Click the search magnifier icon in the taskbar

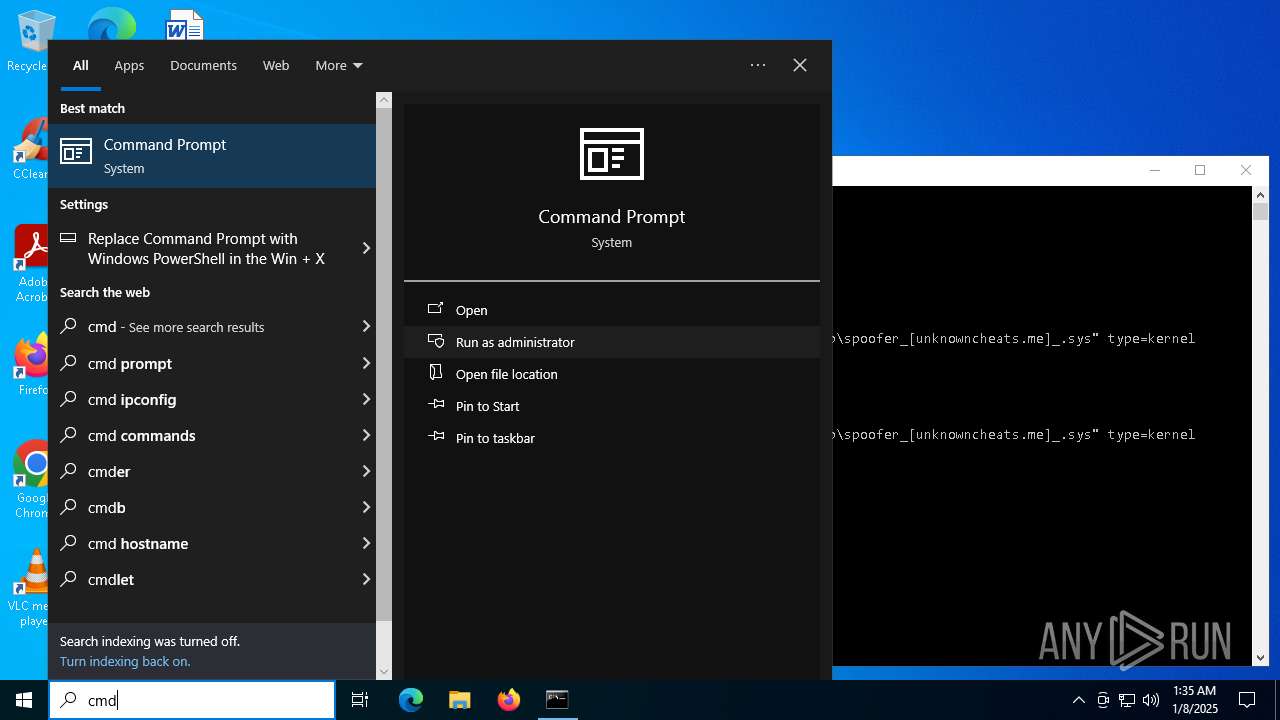pyautogui.click(x=69, y=700)
